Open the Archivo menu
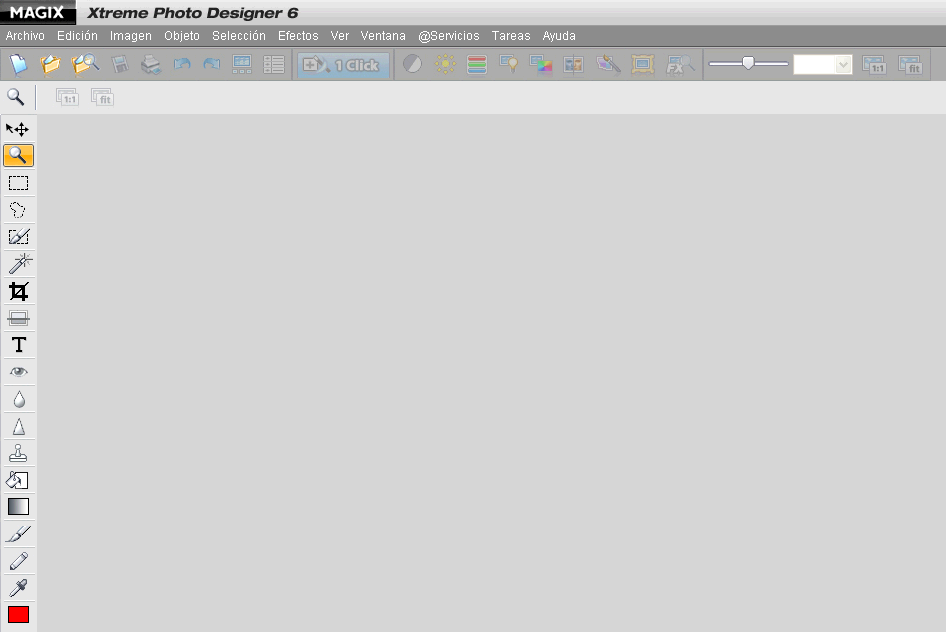The image size is (946, 632). tap(25, 36)
